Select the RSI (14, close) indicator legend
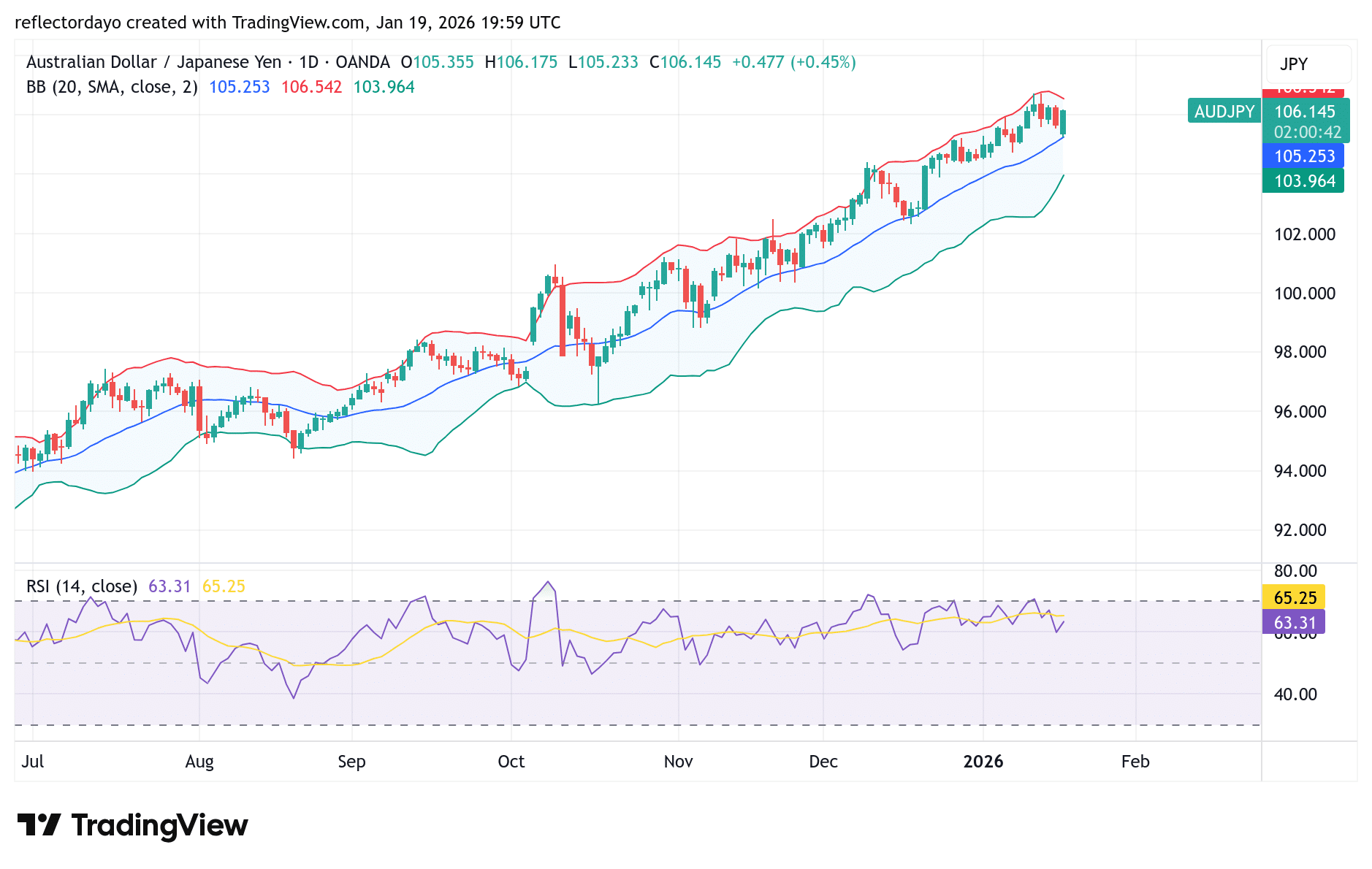Screen dimensions: 1372x869 84,586
